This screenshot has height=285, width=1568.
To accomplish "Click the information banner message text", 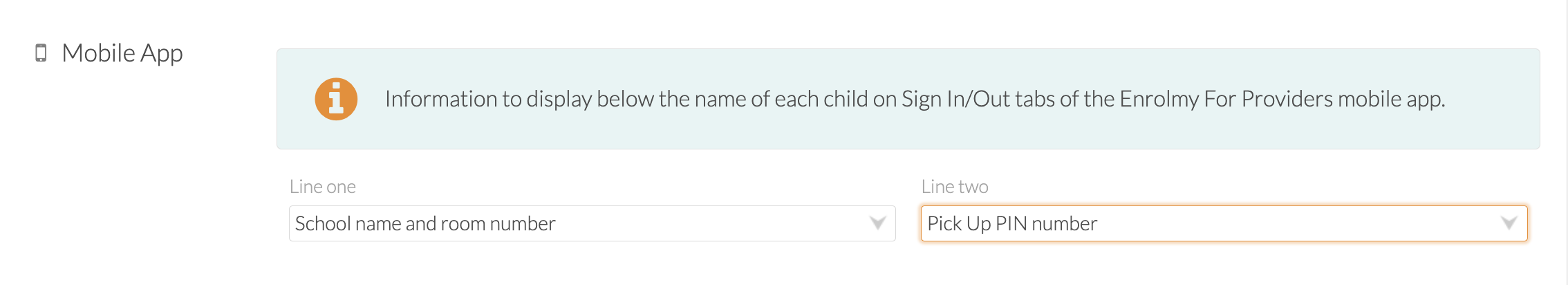I will pyautogui.click(x=915, y=99).
